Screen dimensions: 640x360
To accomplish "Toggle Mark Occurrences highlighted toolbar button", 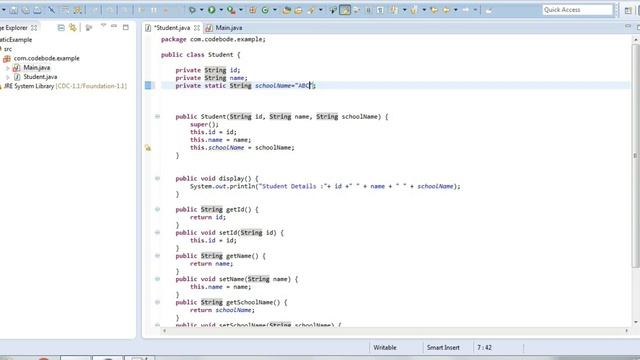I will click(x=345, y=10).
